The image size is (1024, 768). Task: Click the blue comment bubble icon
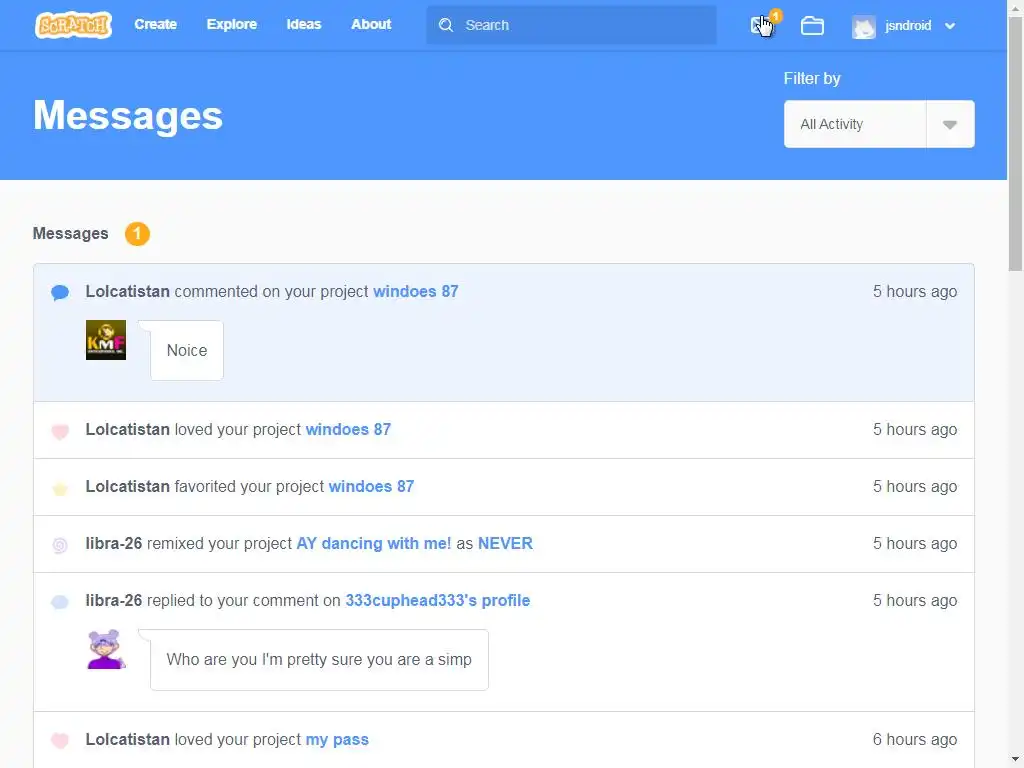click(x=60, y=292)
